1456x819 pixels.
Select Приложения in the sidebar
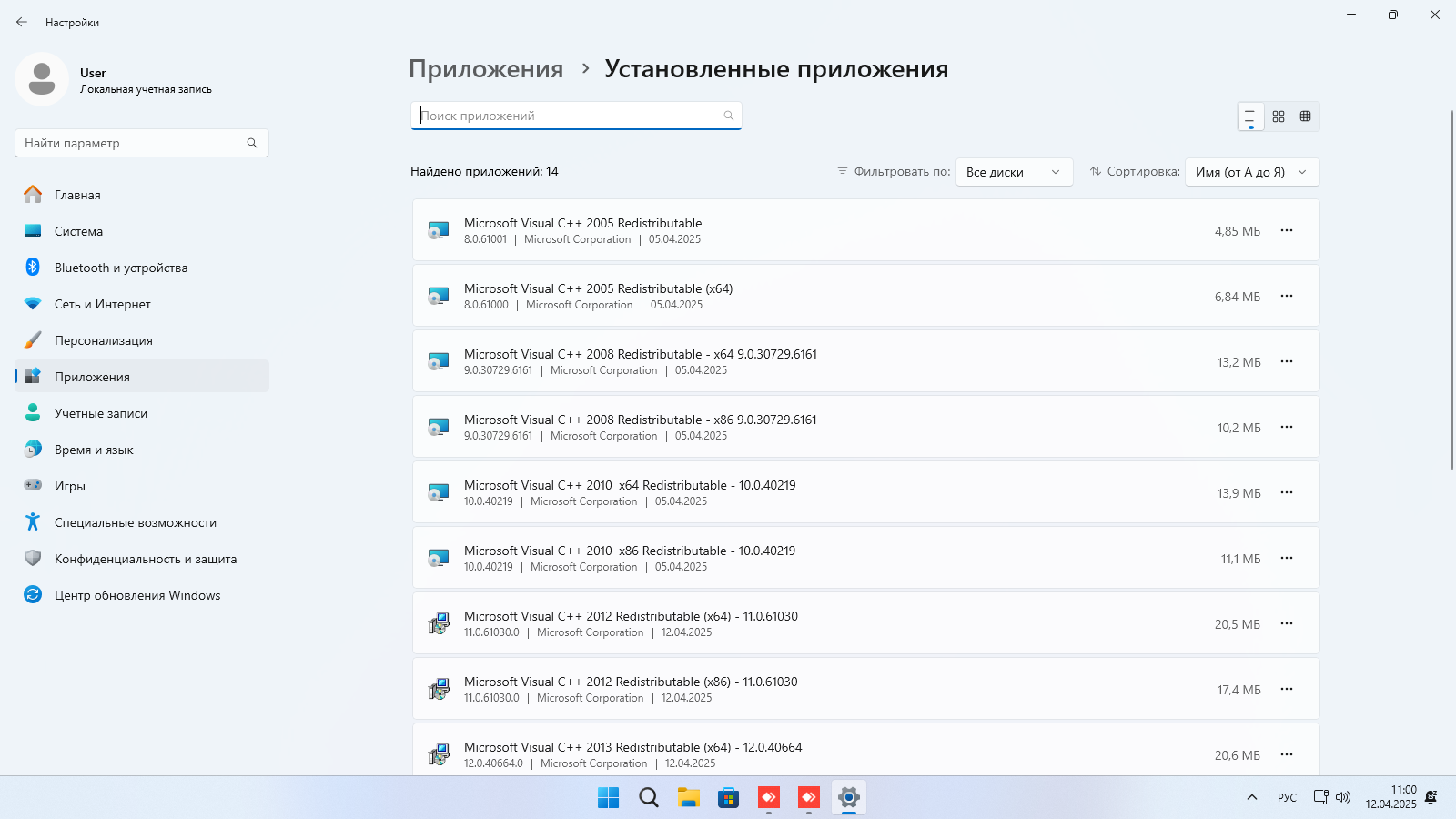(142, 377)
